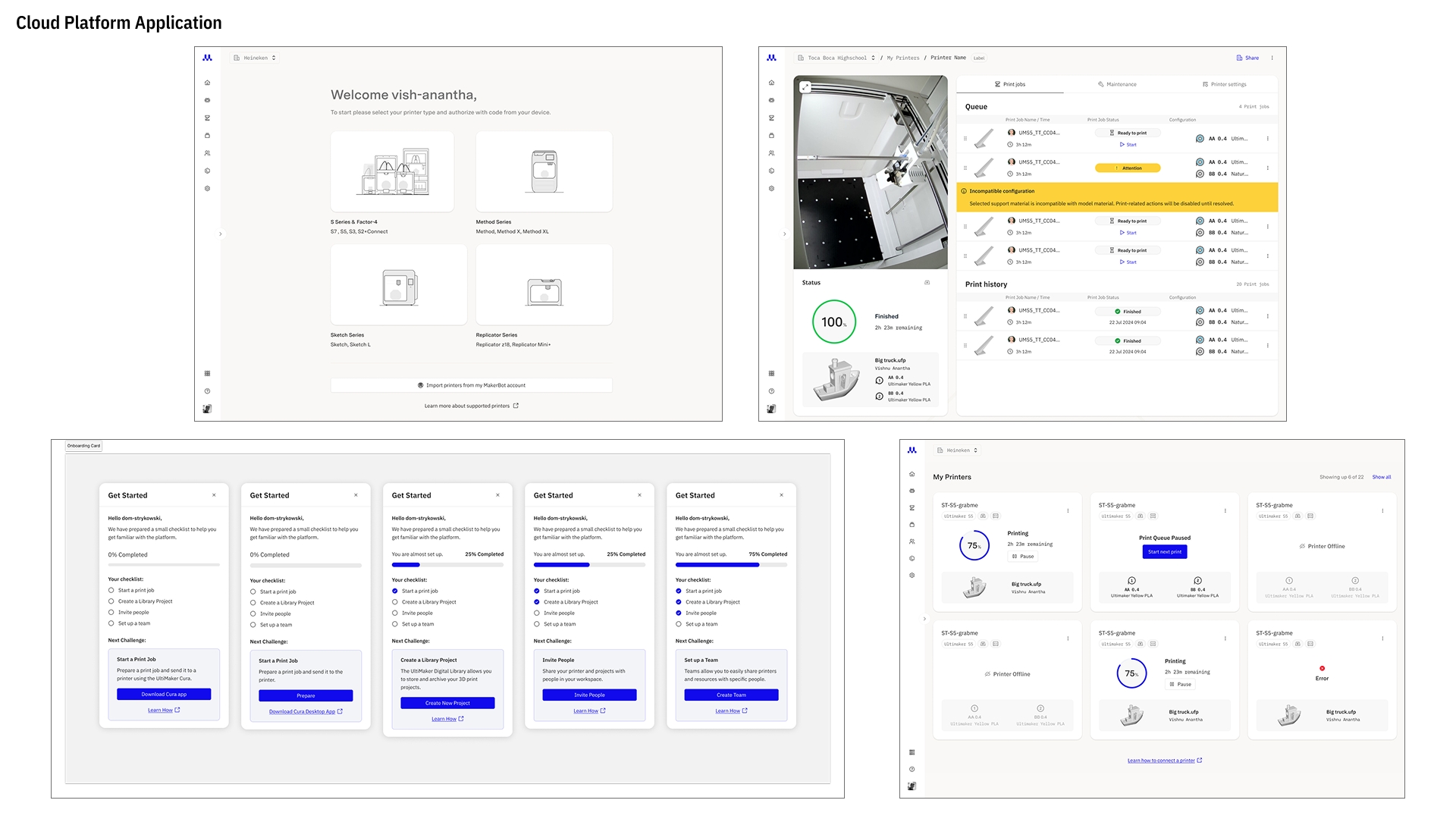The image size is (1456, 819).
Task: Open Heineken workspace selector on Welcome screen
Action: (256, 58)
